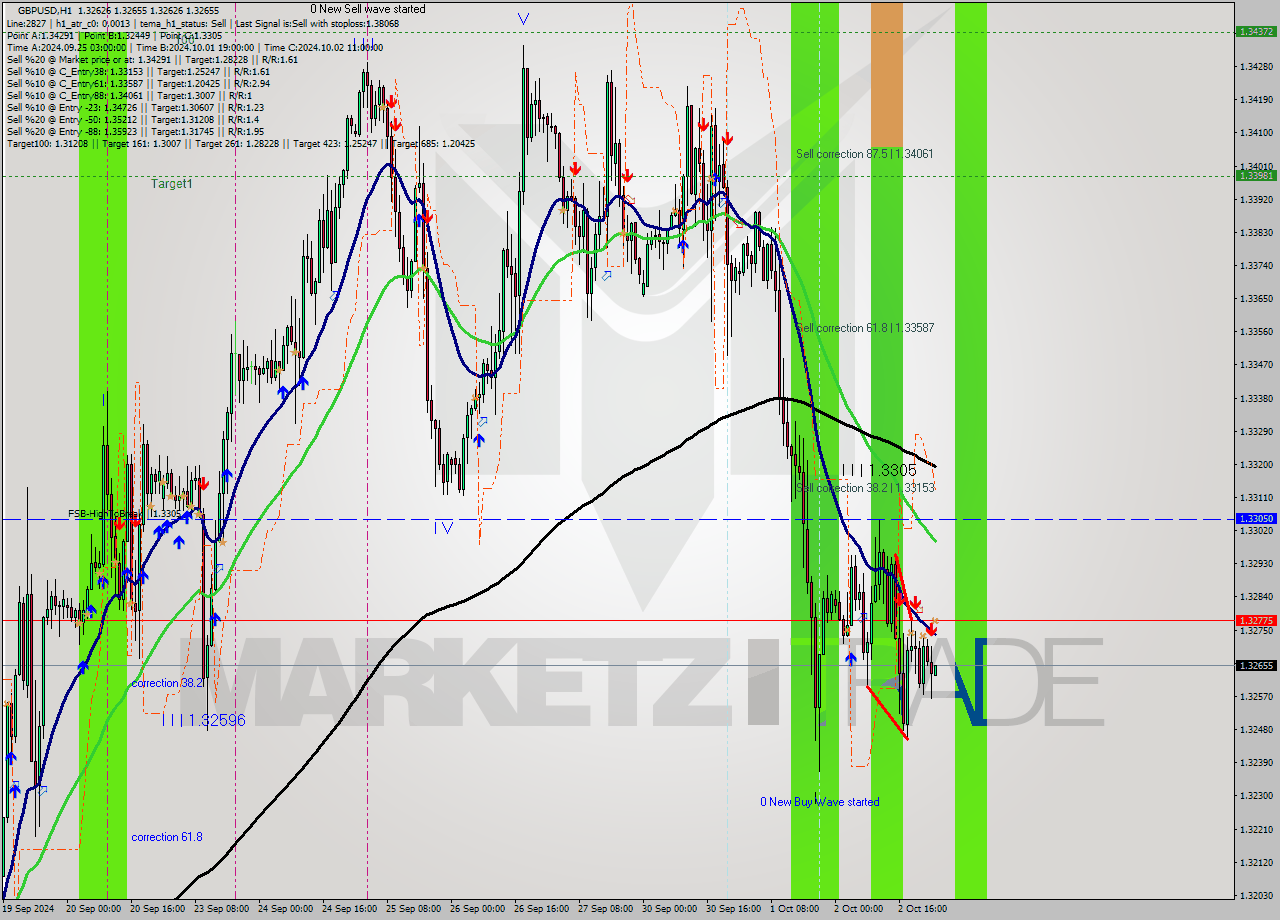Image resolution: width=1280 pixels, height=920 pixels.
Task: Click the 1.34280 price axis value
Action: pyautogui.click(x=1256, y=66)
